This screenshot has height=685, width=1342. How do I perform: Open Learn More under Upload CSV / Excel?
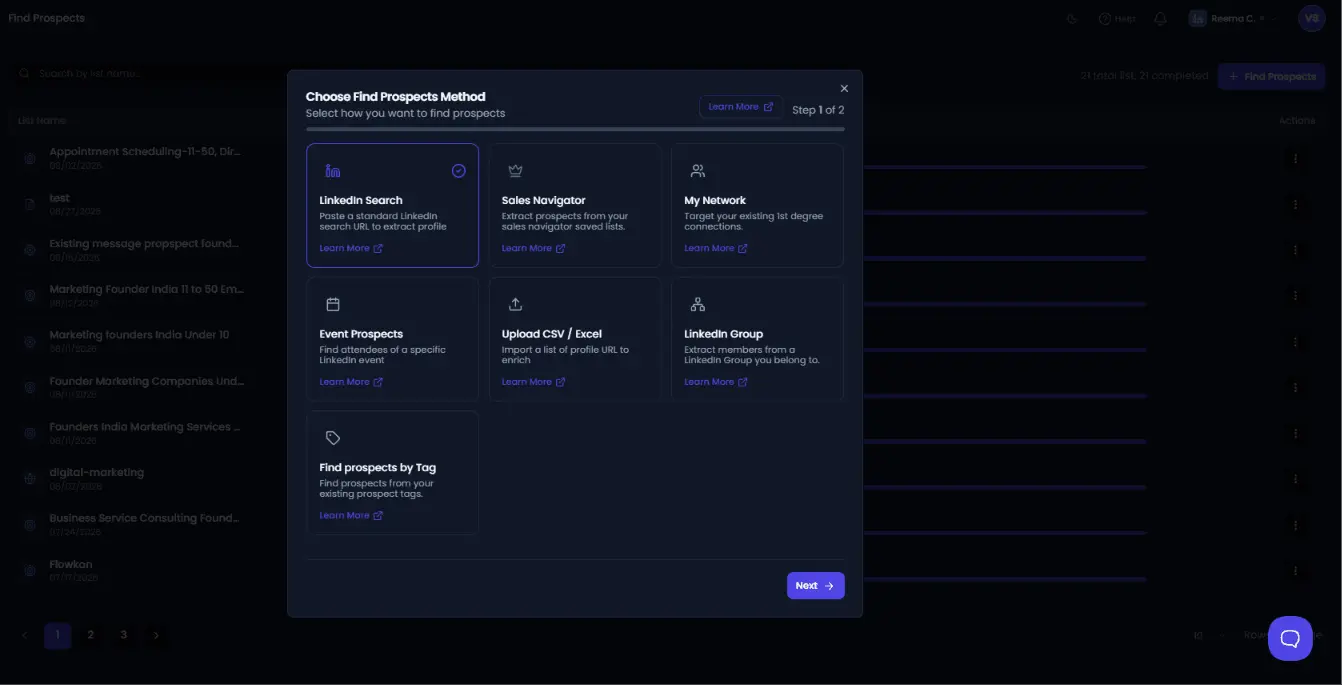point(533,382)
